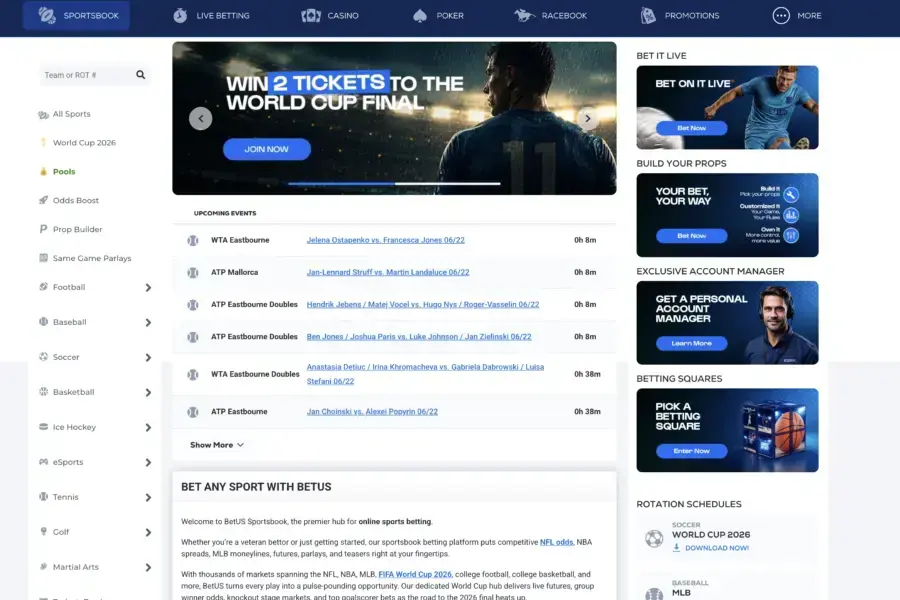Click the NFL odds link

tap(556, 542)
